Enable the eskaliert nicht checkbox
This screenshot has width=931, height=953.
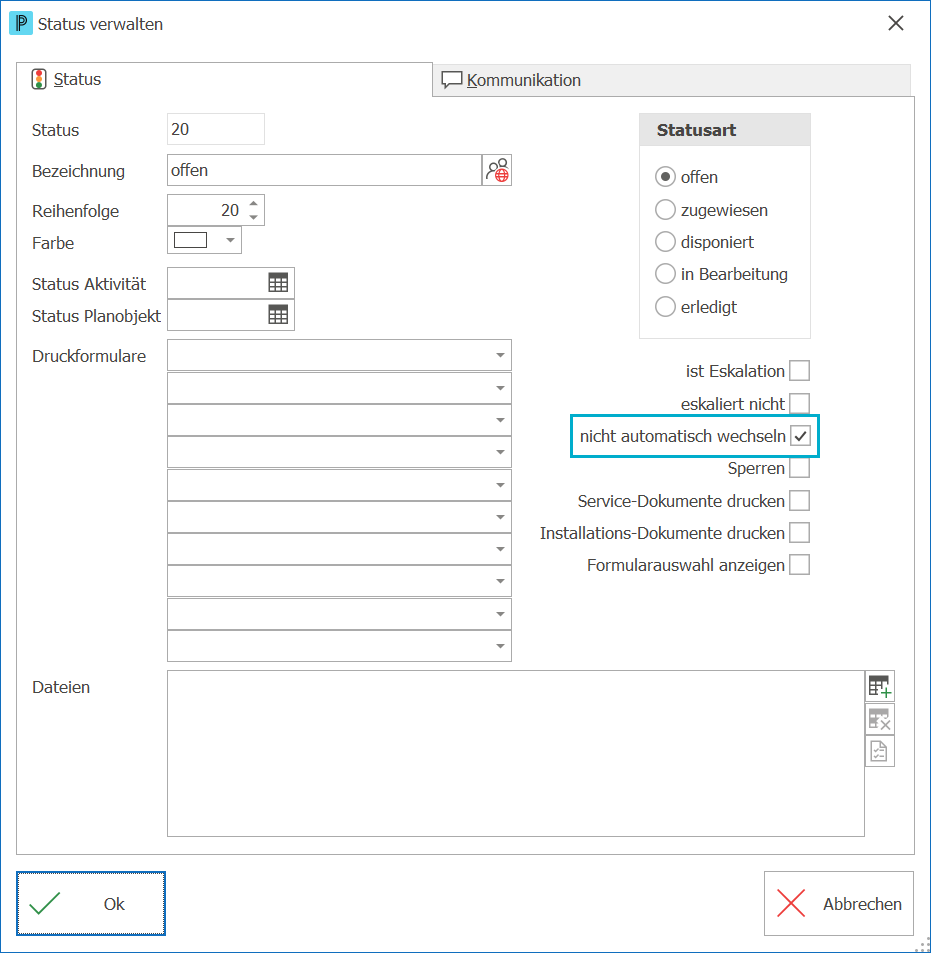(x=800, y=404)
